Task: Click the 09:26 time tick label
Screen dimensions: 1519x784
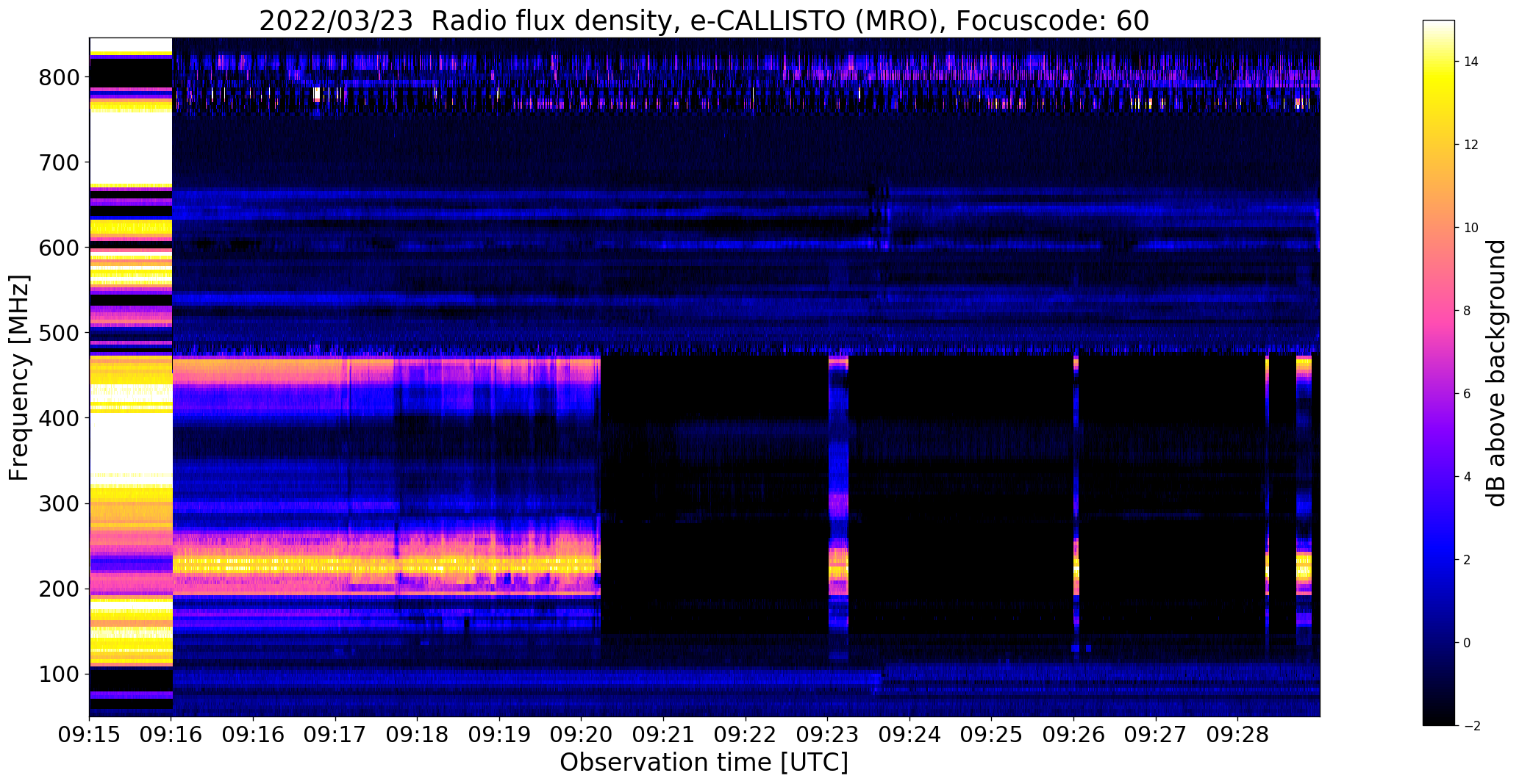Action: pyautogui.click(x=1074, y=736)
